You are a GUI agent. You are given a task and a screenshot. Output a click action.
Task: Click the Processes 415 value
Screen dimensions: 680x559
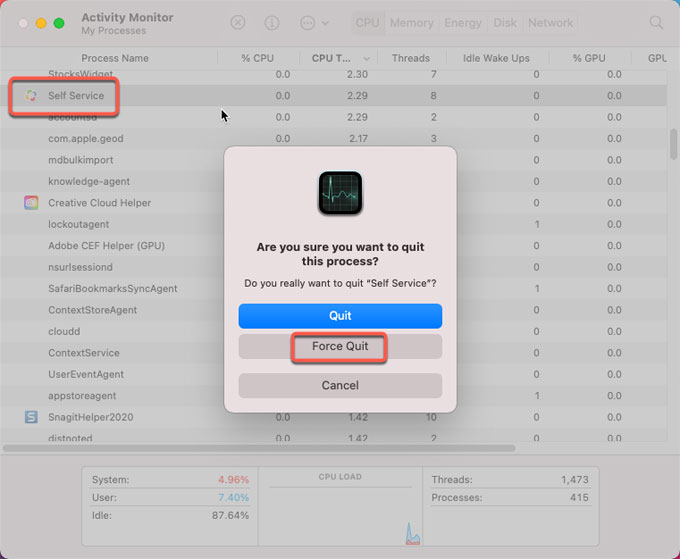point(579,497)
